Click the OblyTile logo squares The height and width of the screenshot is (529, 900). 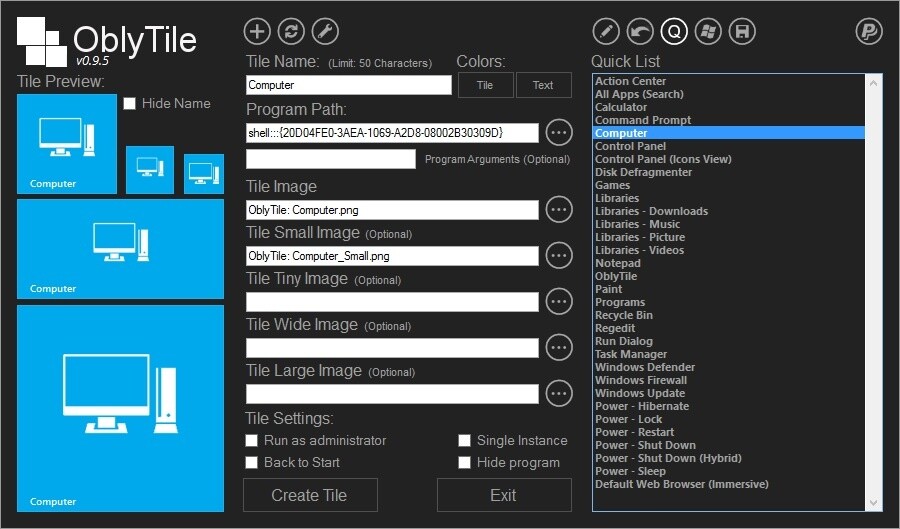[42, 41]
